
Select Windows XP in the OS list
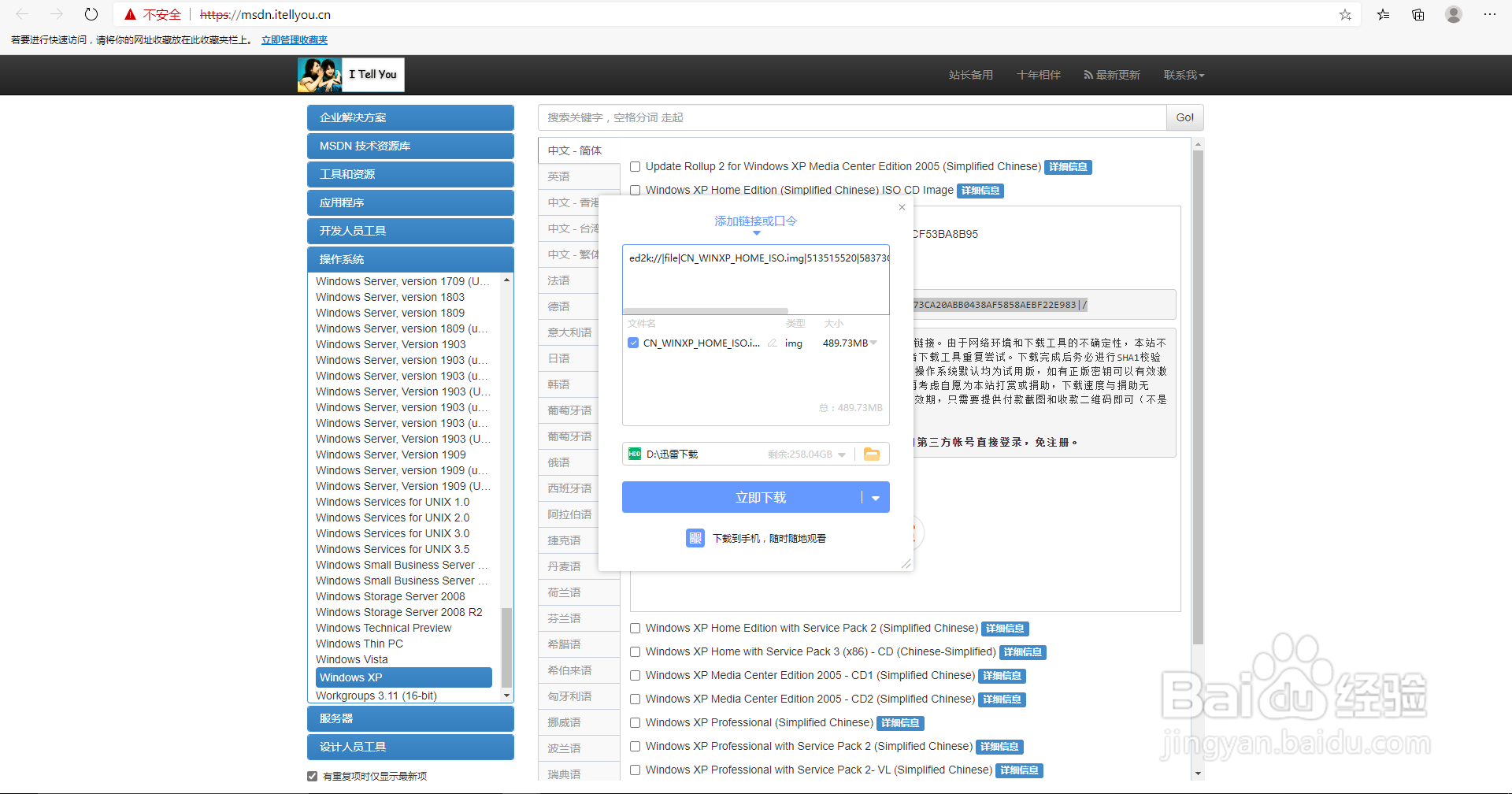click(404, 677)
